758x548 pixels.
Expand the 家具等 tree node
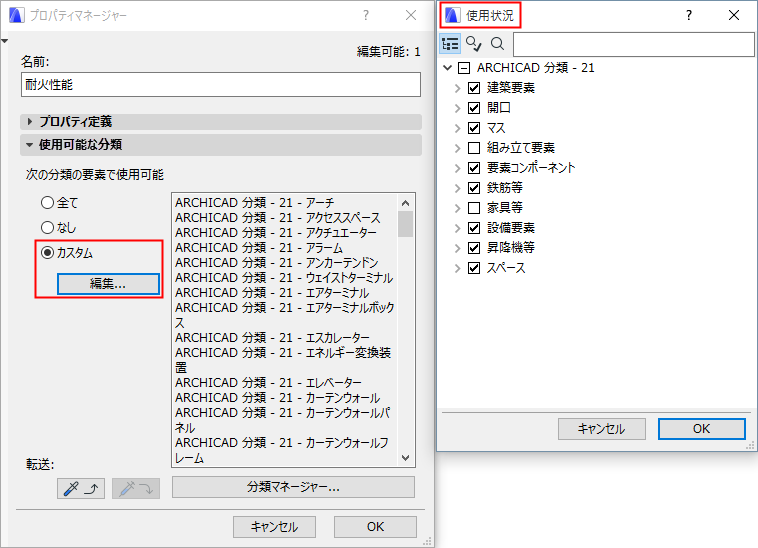click(x=457, y=208)
